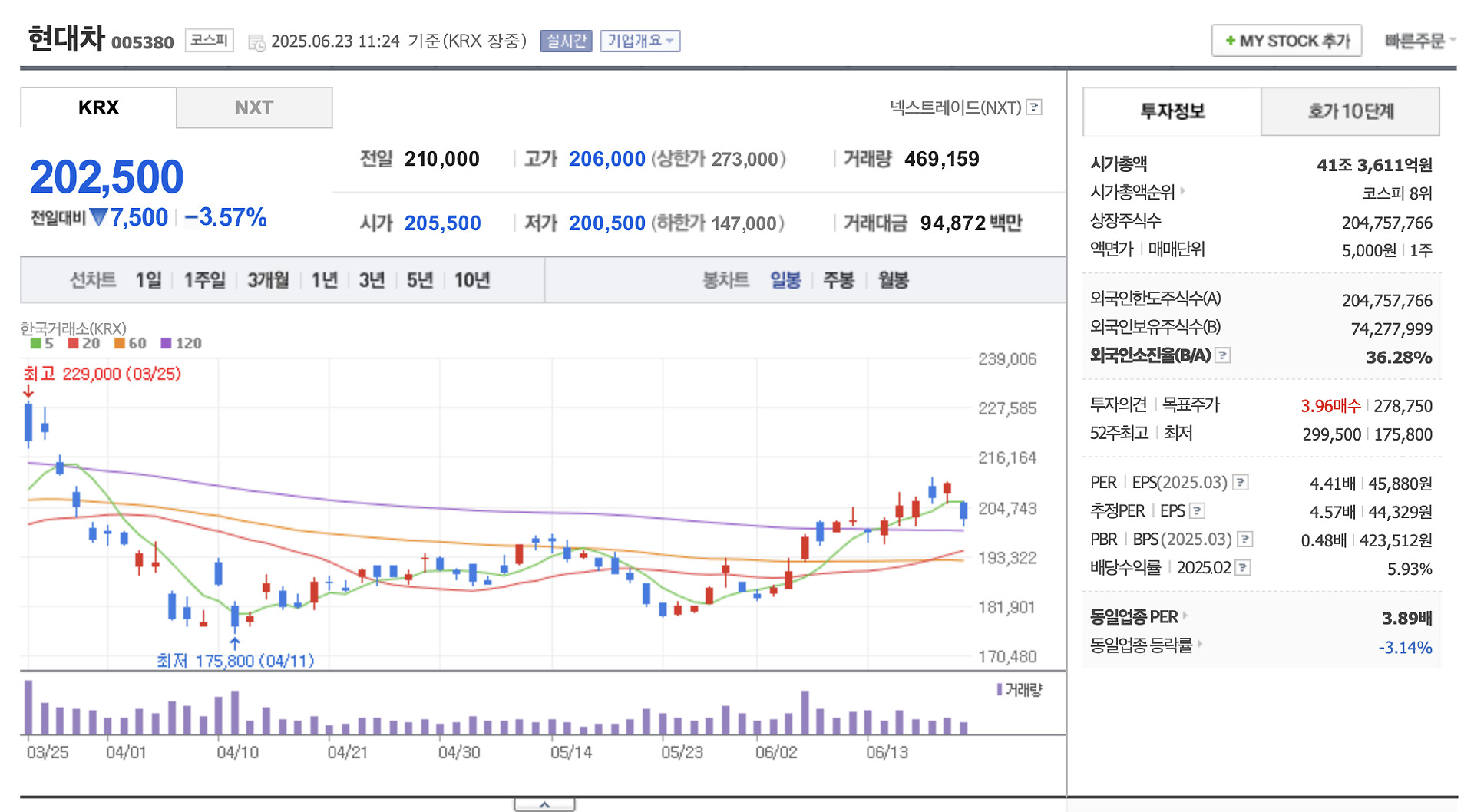Expand the 빠른주문 dropdown menu
The height and width of the screenshot is (812, 1474).
click(x=1419, y=41)
